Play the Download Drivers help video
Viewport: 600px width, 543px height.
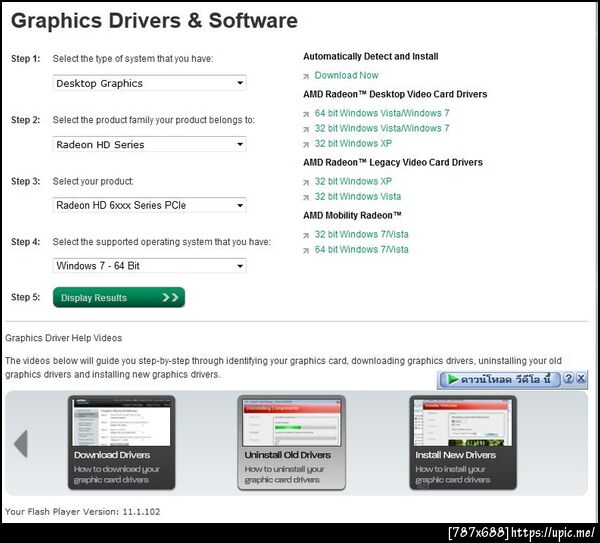122,442
